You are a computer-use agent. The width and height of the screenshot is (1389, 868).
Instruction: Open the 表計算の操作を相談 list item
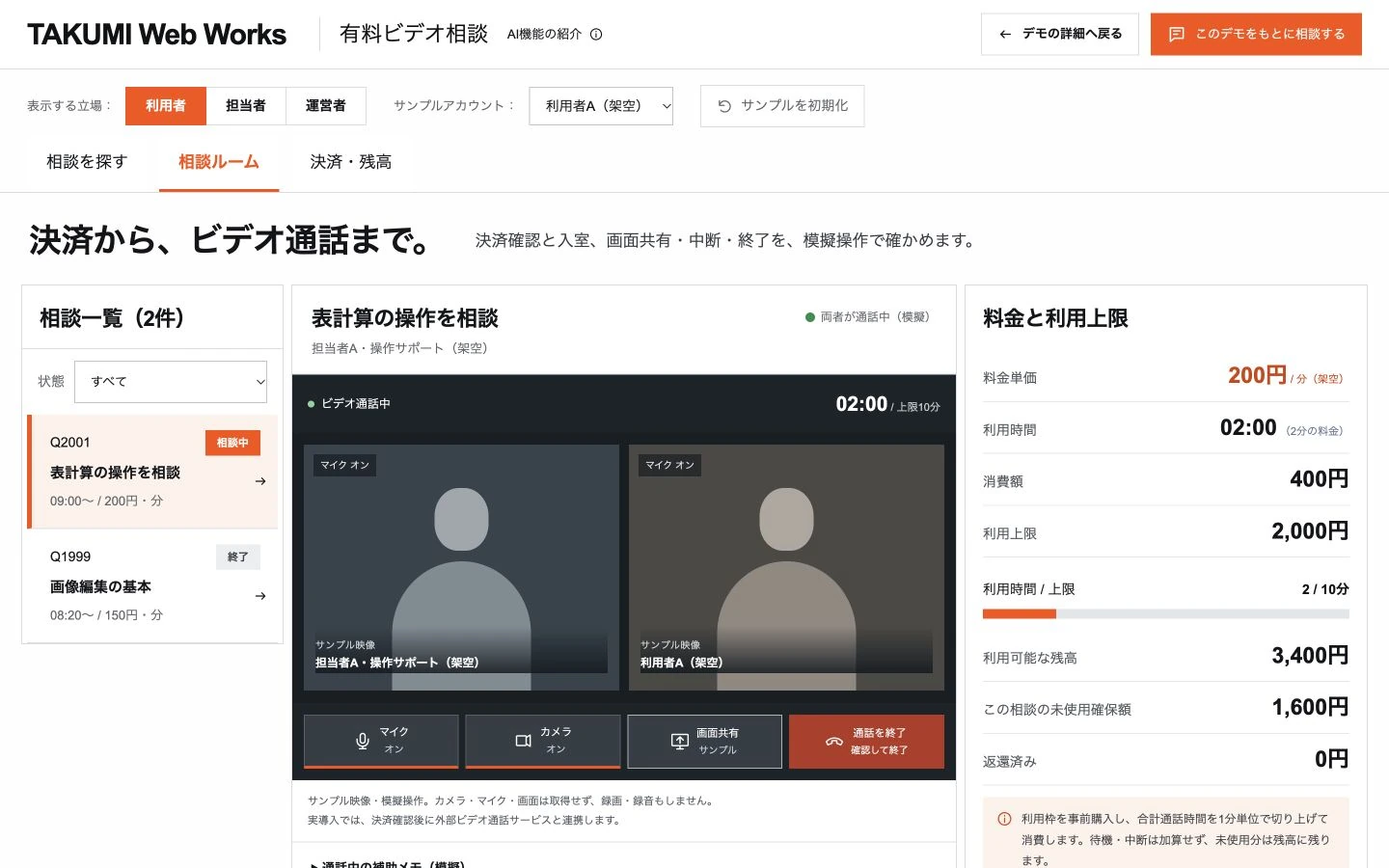pyautogui.click(x=154, y=473)
